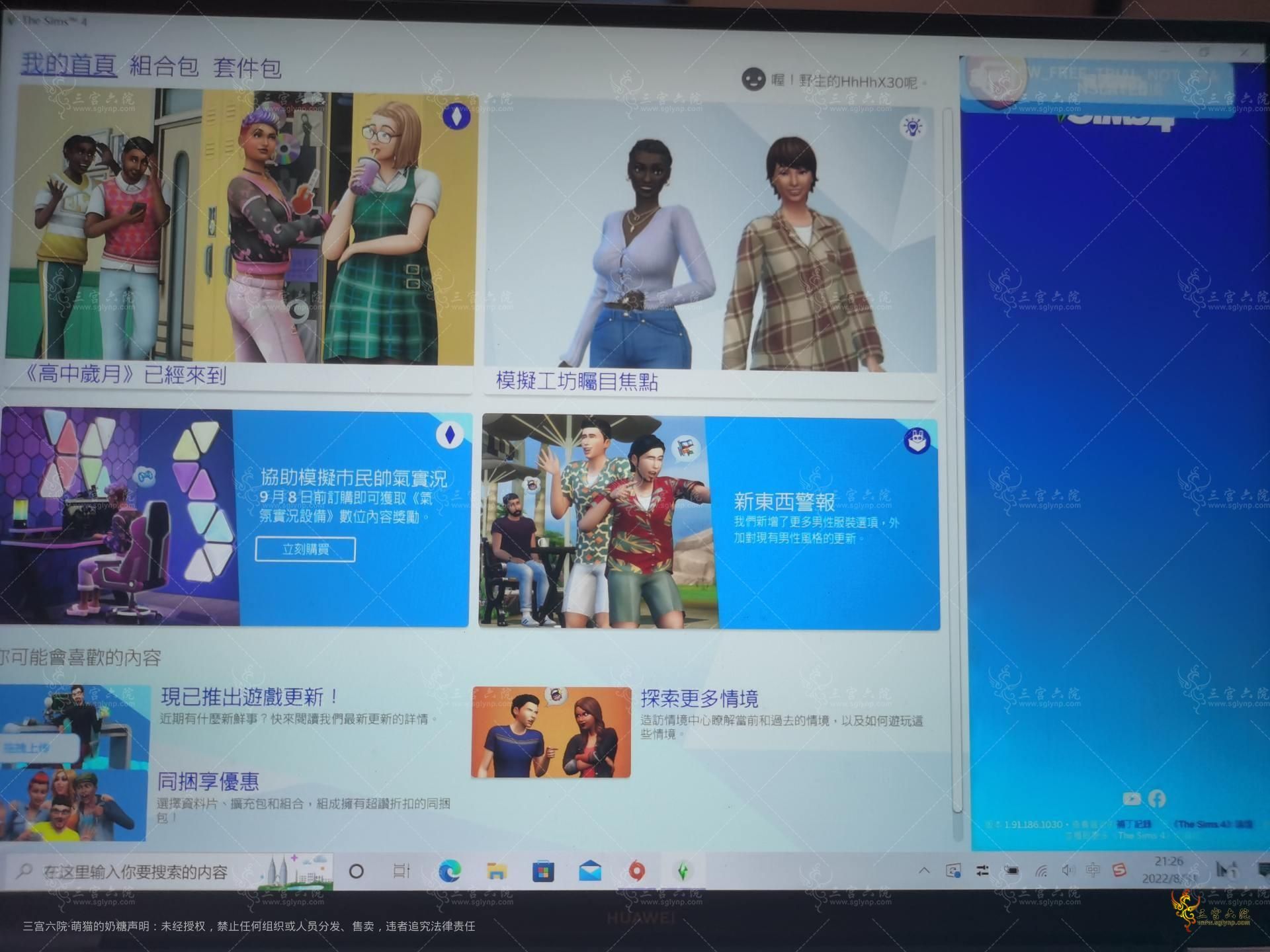
Task: Click the tray icon left of battery
Action: [x=982, y=871]
